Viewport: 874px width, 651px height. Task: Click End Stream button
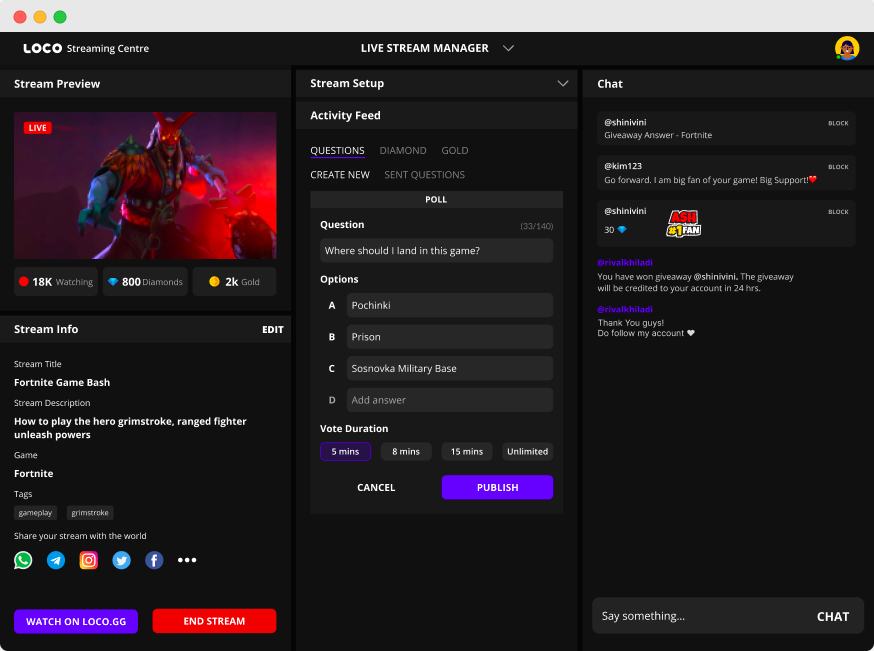point(215,621)
